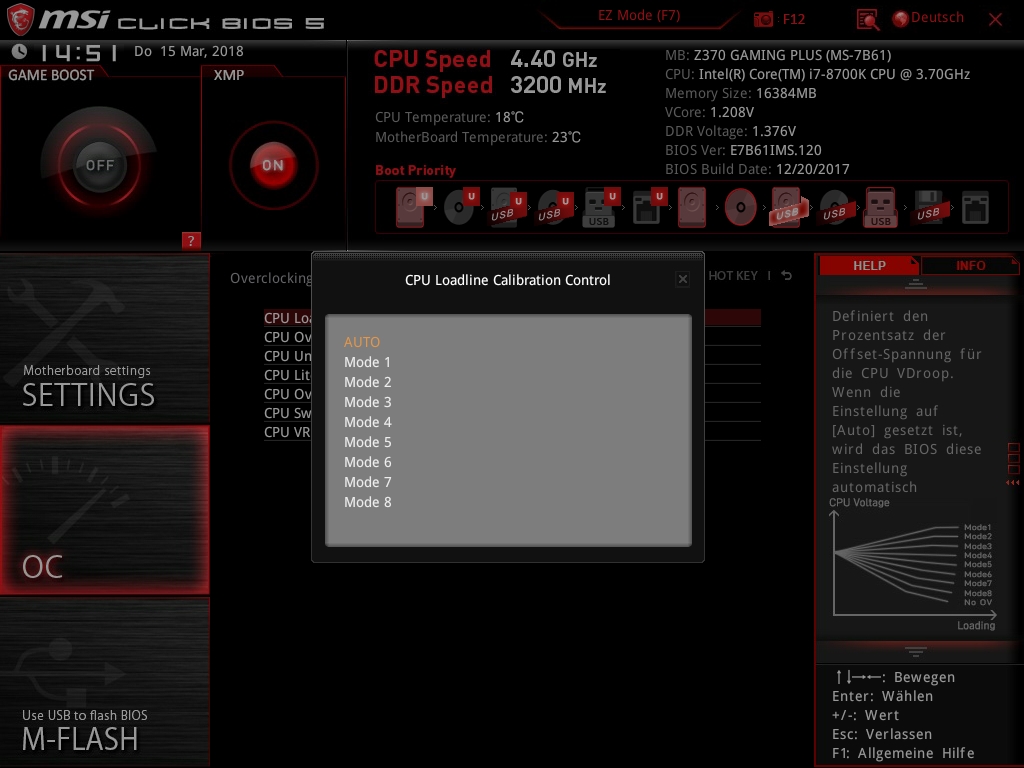Toggle the GAME BOOST knob currently OFF

click(x=99, y=165)
